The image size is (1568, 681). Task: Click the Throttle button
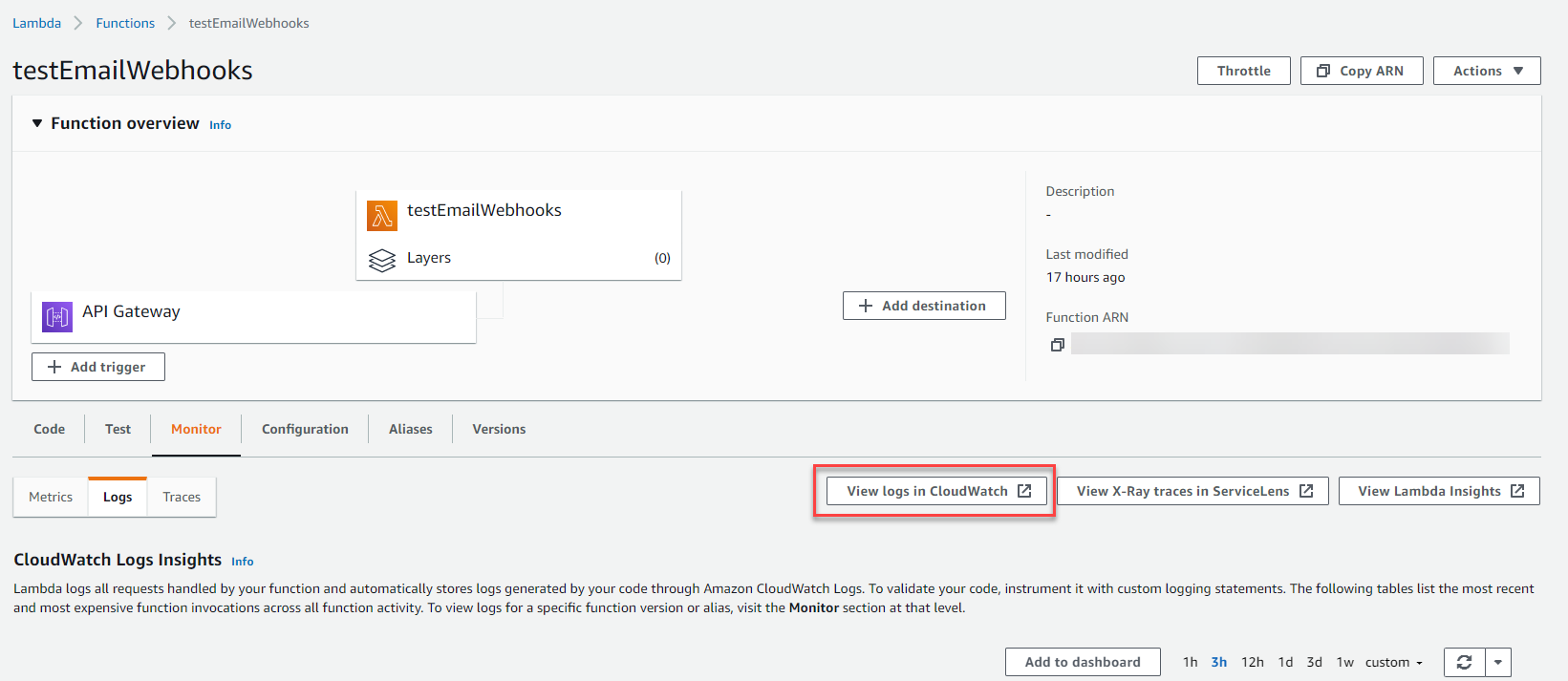(x=1244, y=71)
